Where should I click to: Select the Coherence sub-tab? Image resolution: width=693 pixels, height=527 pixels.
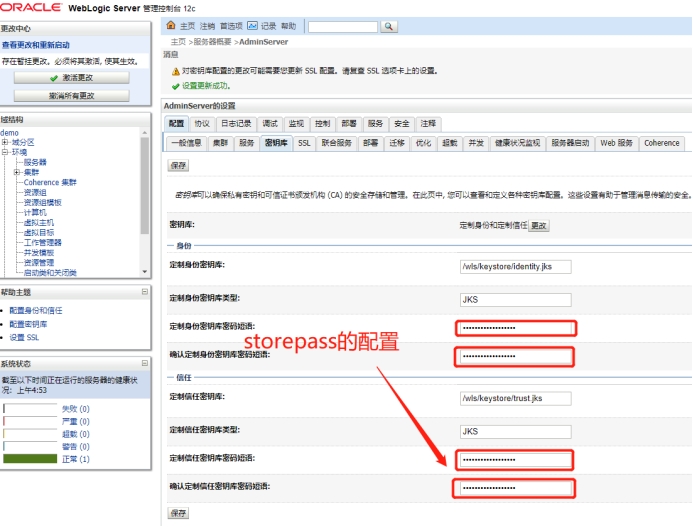[662, 143]
